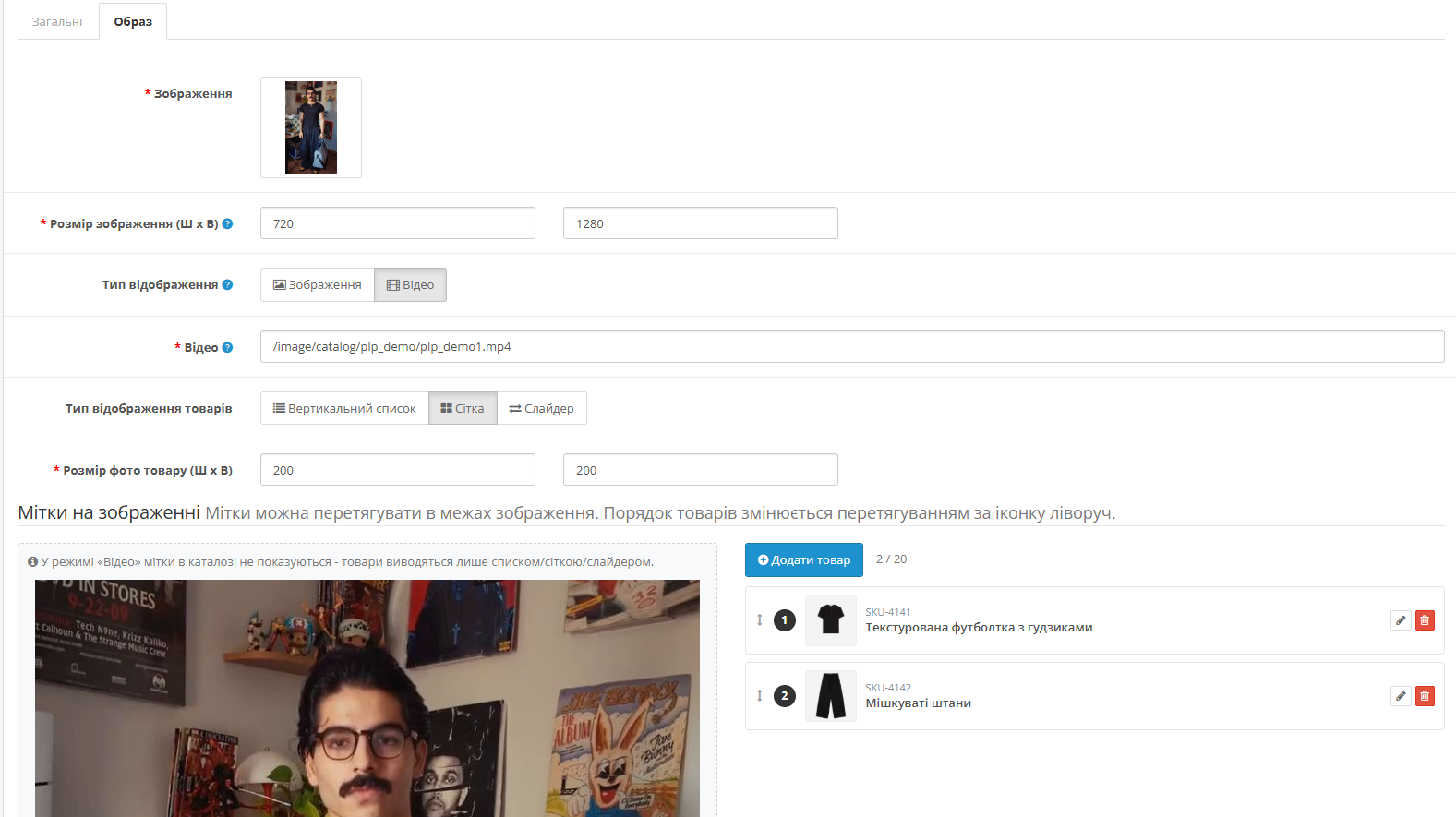Screen dimensions: 1456x817
Task: Switch to the Загальні tab
Action: click(57, 21)
